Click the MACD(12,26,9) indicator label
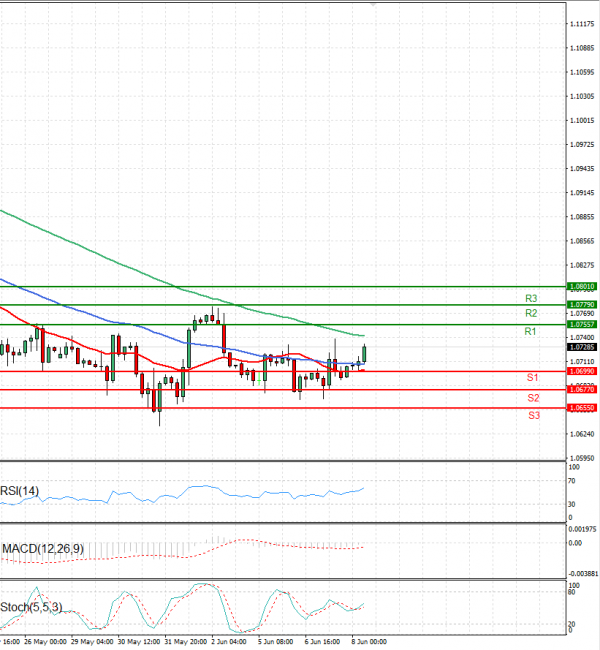Screen dimensions: 600x650 click(43, 549)
